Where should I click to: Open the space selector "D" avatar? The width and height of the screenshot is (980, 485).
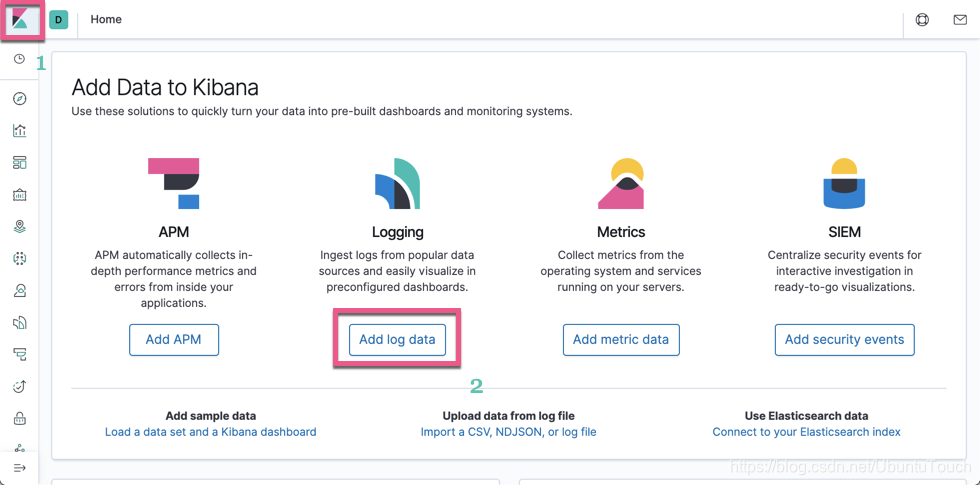click(x=59, y=20)
